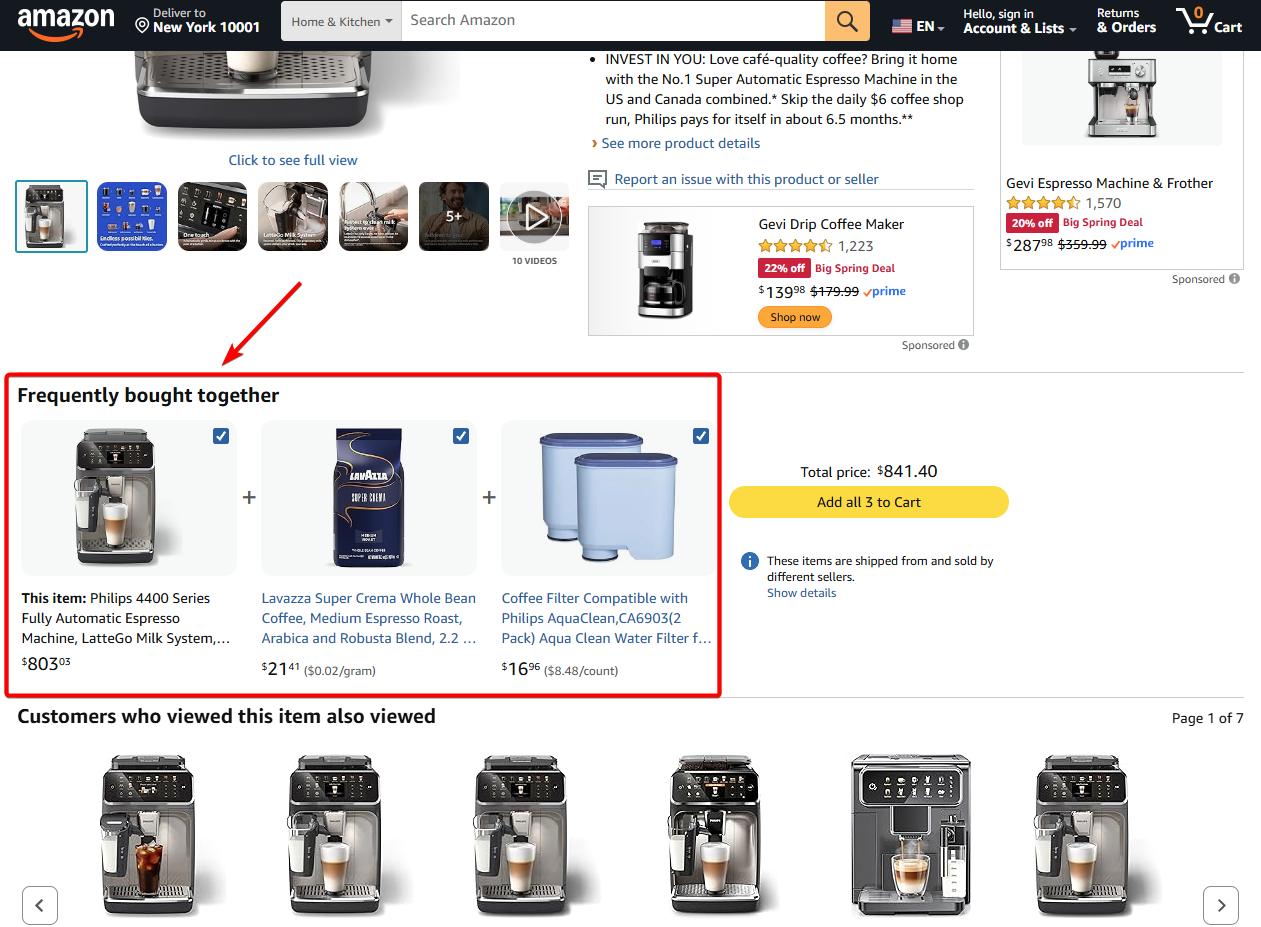Play the product videos thumbnail
Screen dimensions: 1261x927
coord(535,216)
